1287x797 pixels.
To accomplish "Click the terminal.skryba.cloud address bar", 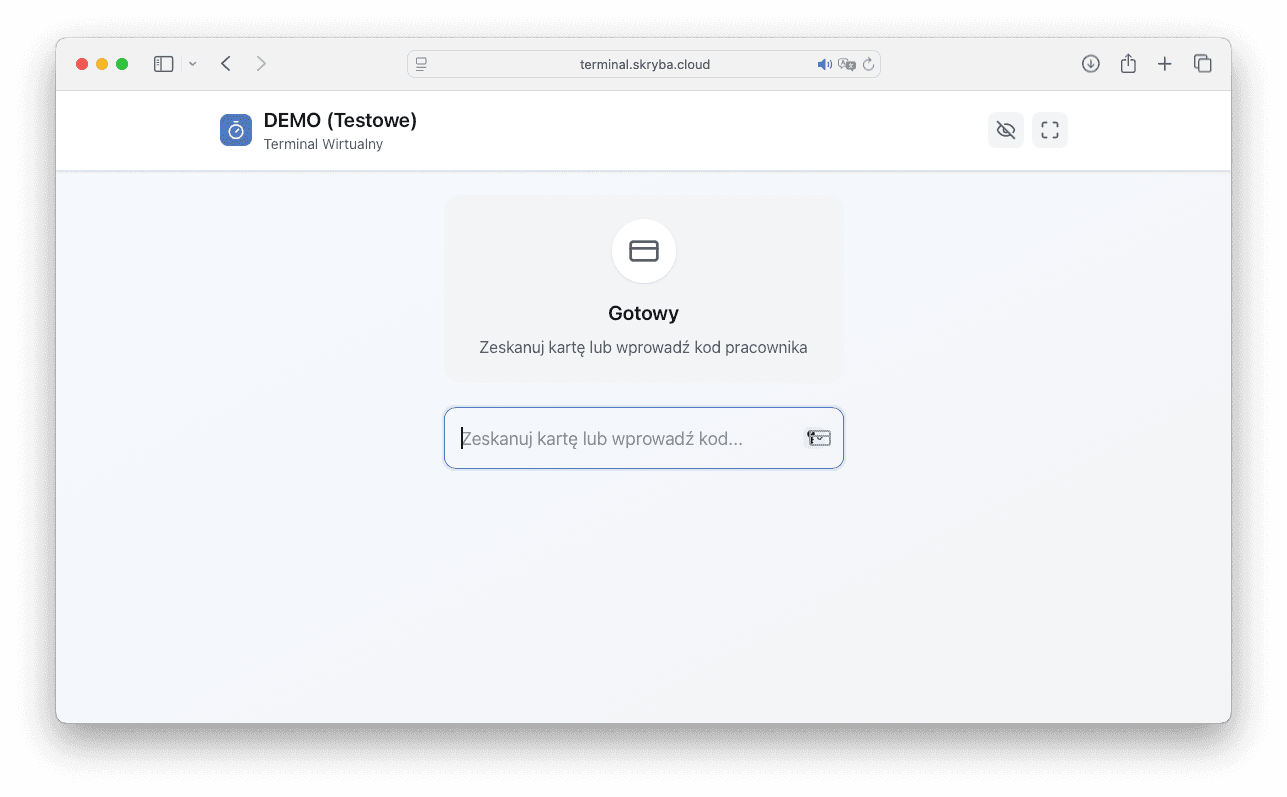I will (644, 64).
